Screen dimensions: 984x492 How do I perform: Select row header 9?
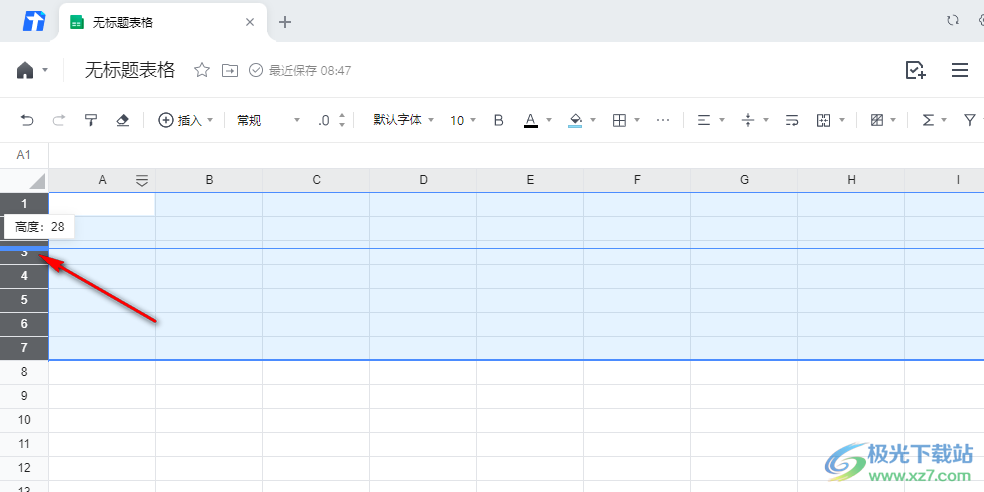coord(24,396)
